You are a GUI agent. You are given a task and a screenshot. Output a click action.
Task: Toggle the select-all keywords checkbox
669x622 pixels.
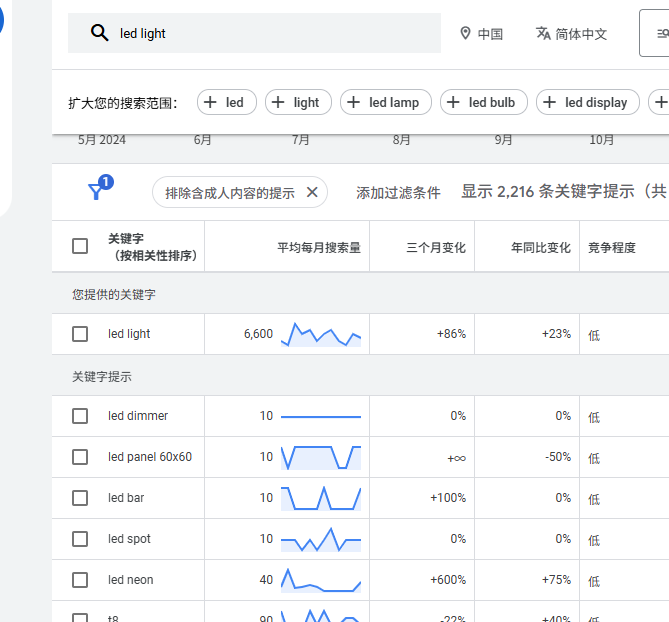80,246
